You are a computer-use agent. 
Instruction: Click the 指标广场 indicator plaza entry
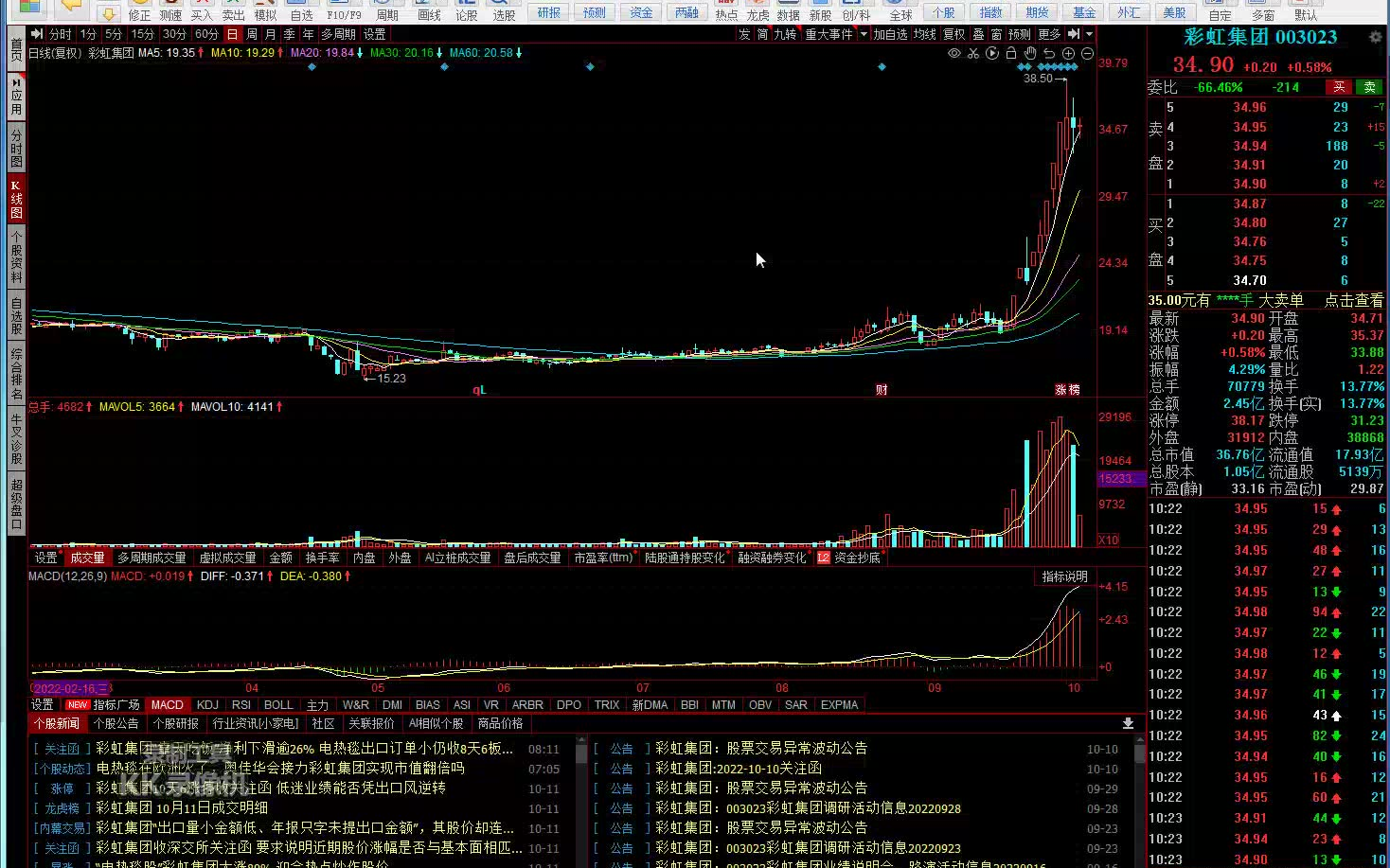(x=116, y=705)
